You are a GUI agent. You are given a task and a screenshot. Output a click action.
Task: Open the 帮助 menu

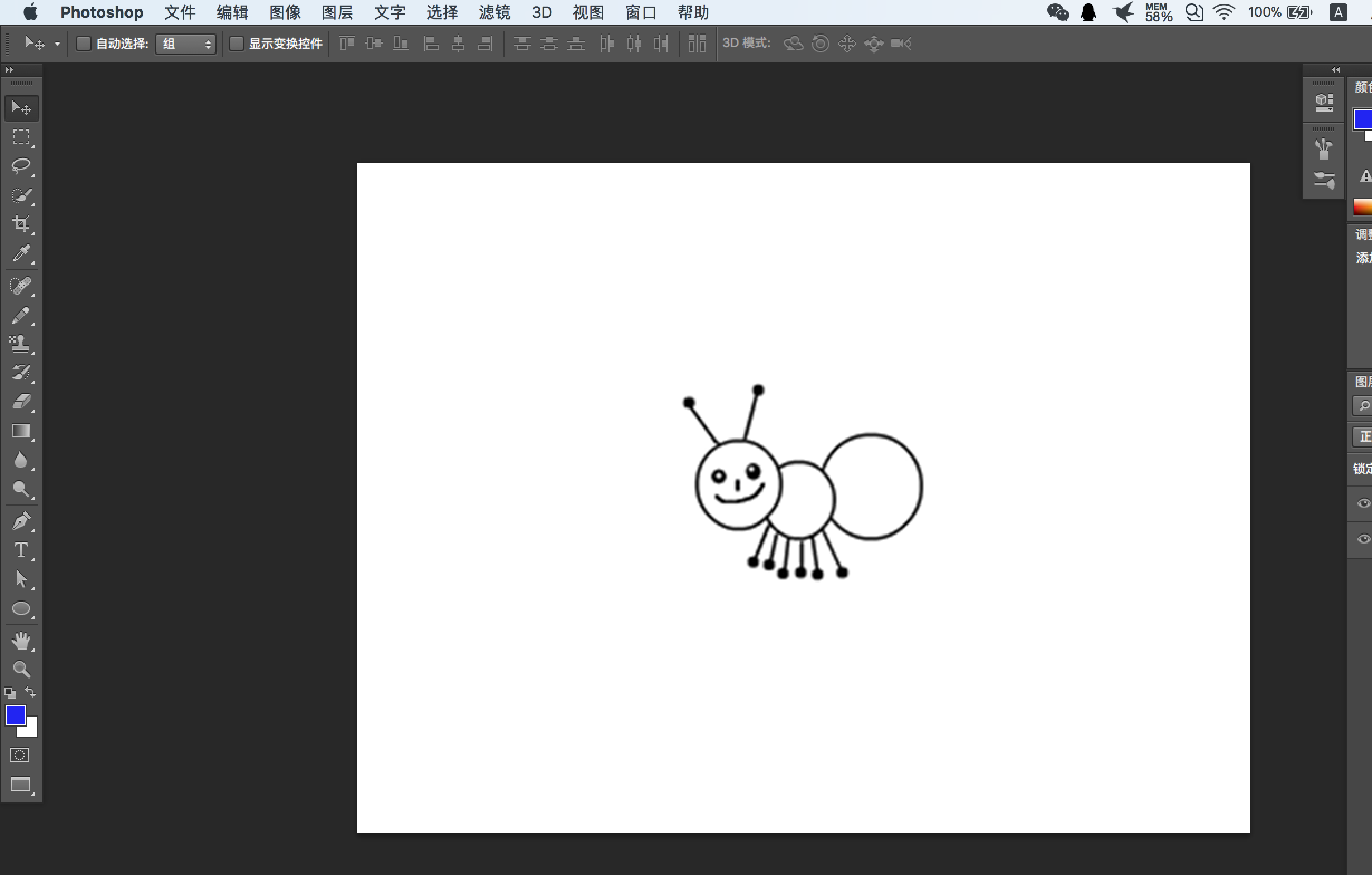pos(693,12)
